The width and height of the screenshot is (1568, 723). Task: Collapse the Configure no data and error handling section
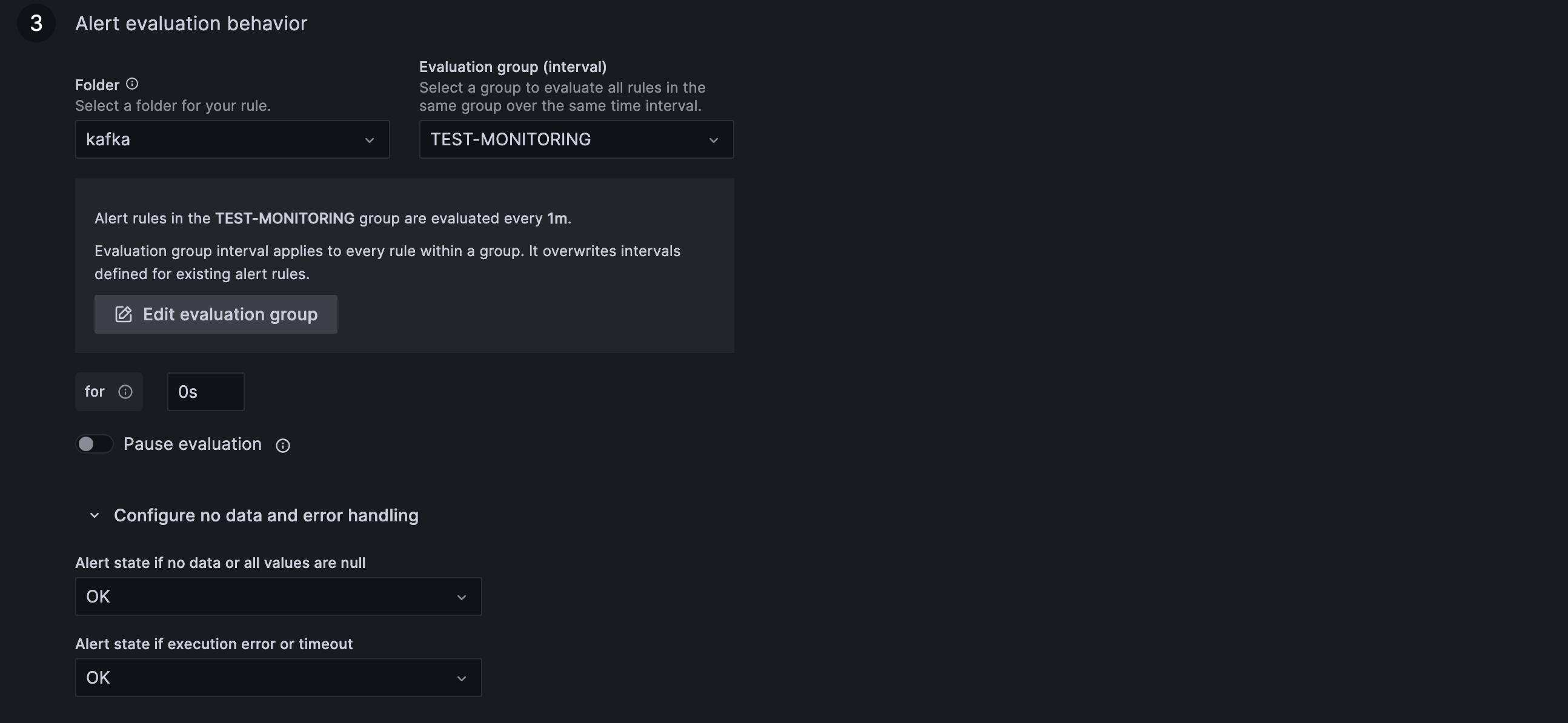[x=95, y=515]
